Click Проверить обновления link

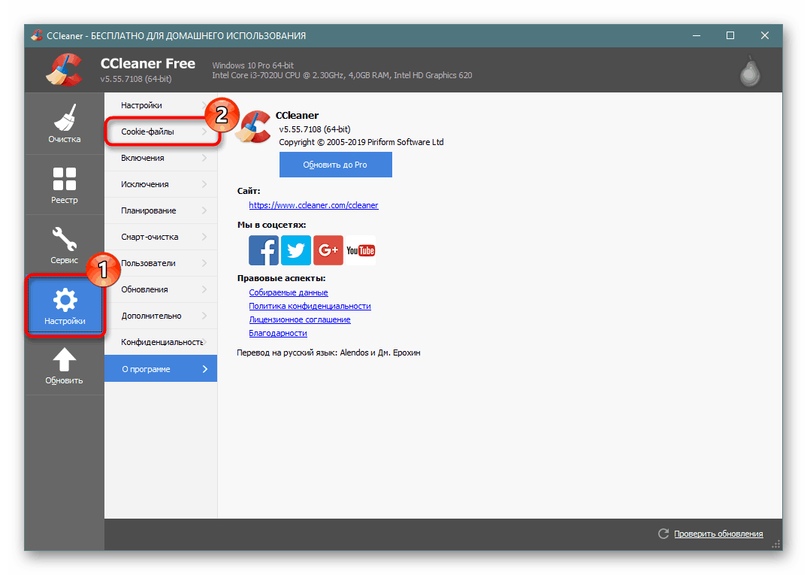tap(718, 534)
